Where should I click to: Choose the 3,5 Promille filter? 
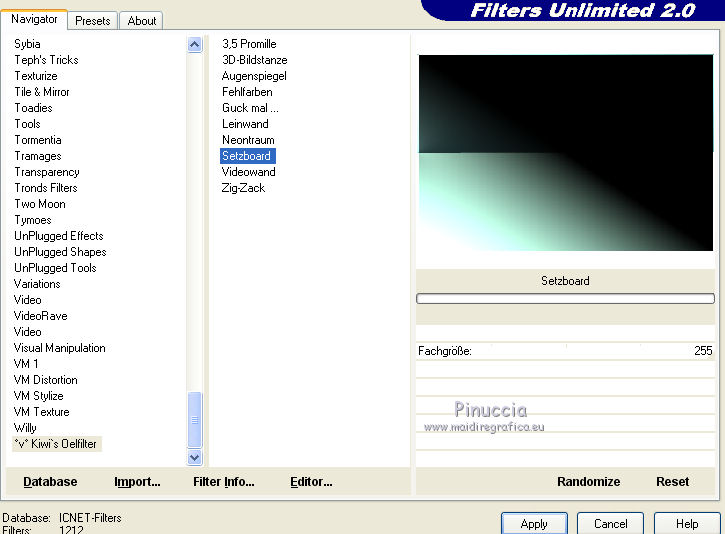(249, 44)
